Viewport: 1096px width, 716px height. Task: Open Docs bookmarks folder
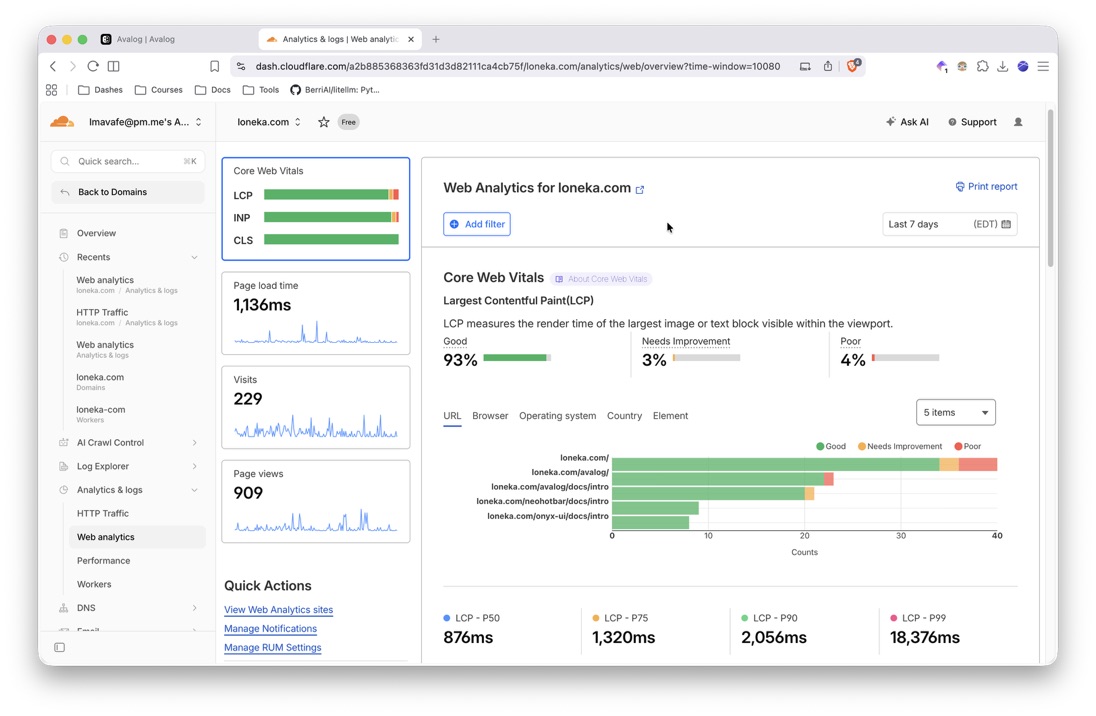[212, 90]
